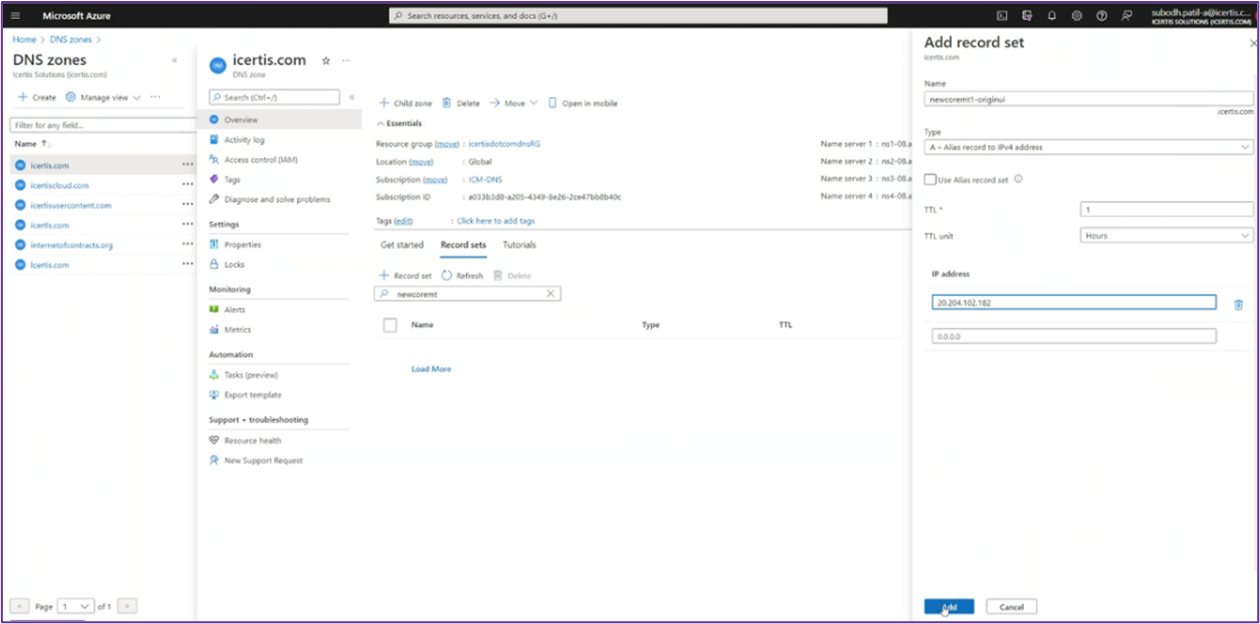Click the Load More link
The image size is (1260, 624).
coord(431,369)
